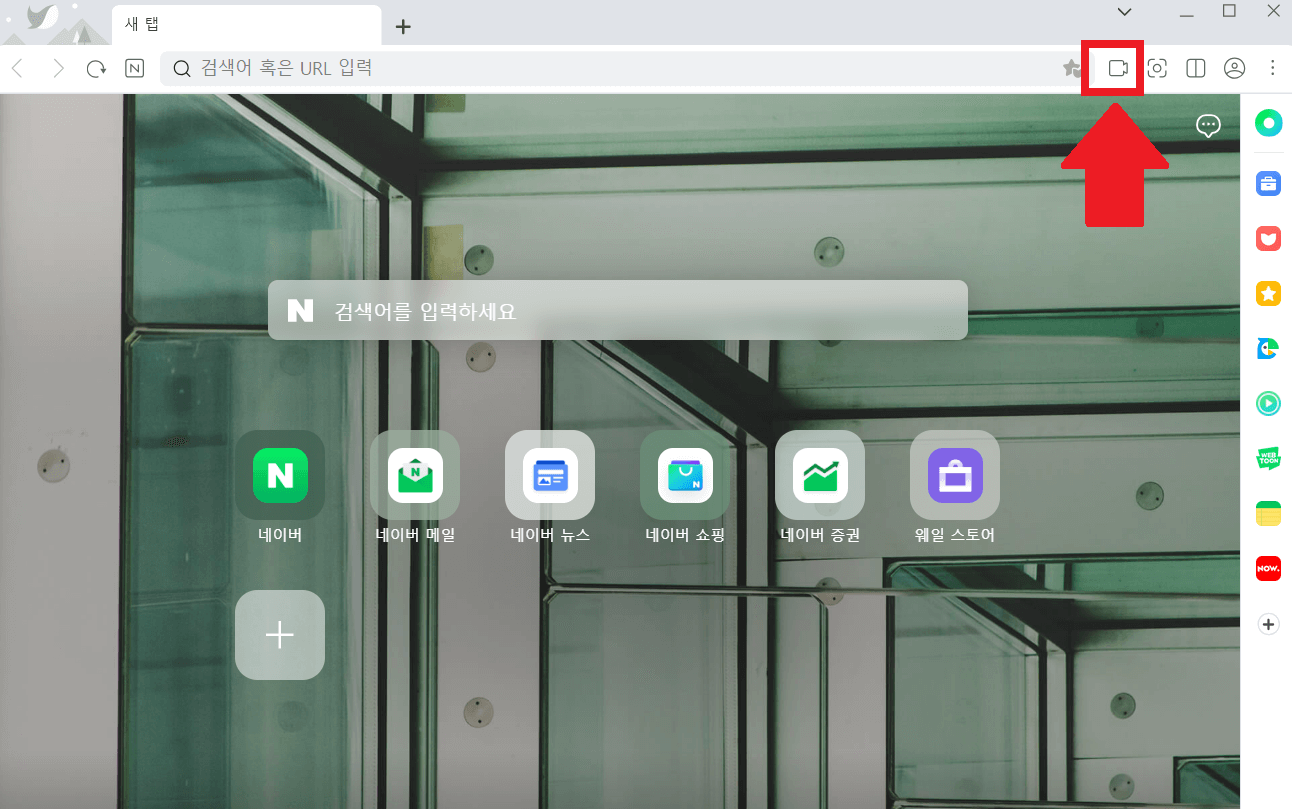
Task: Maximize the browser window
Action: (x=1230, y=11)
